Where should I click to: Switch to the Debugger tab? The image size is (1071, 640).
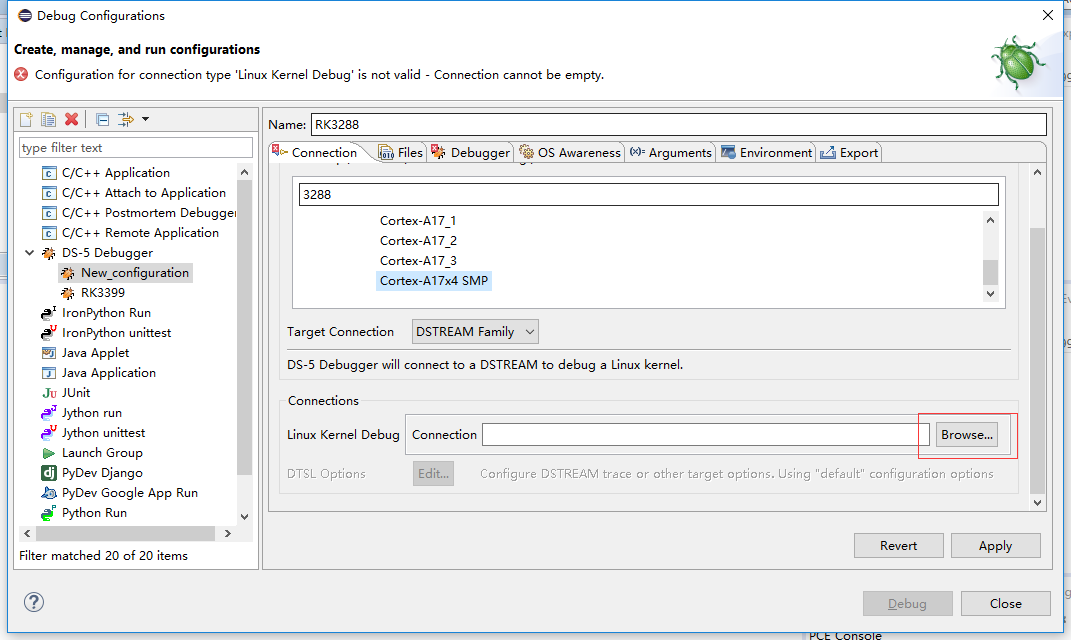[471, 152]
